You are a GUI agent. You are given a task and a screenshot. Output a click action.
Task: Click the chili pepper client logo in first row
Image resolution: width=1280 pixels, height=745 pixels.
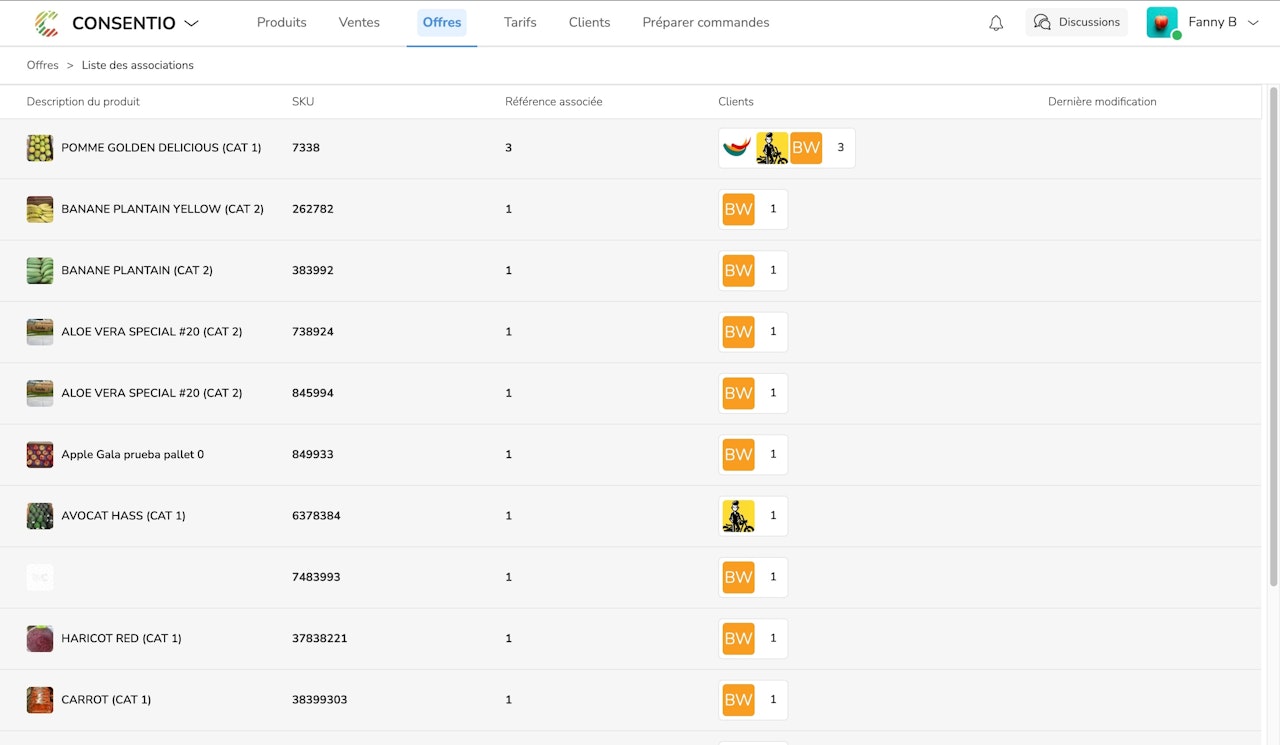pyautogui.click(x=737, y=148)
